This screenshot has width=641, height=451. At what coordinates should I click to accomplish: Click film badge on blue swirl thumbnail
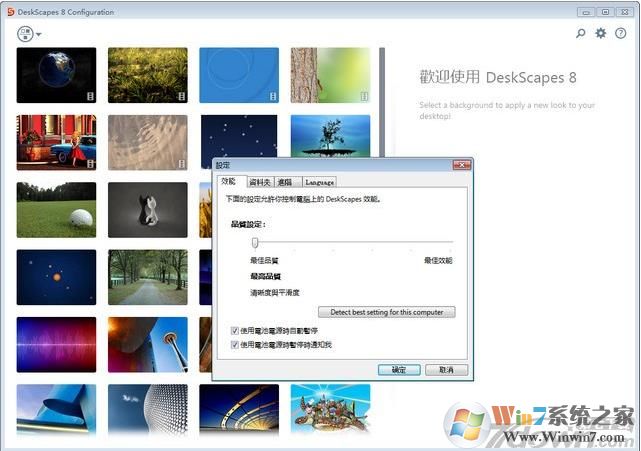[x=273, y=96]
